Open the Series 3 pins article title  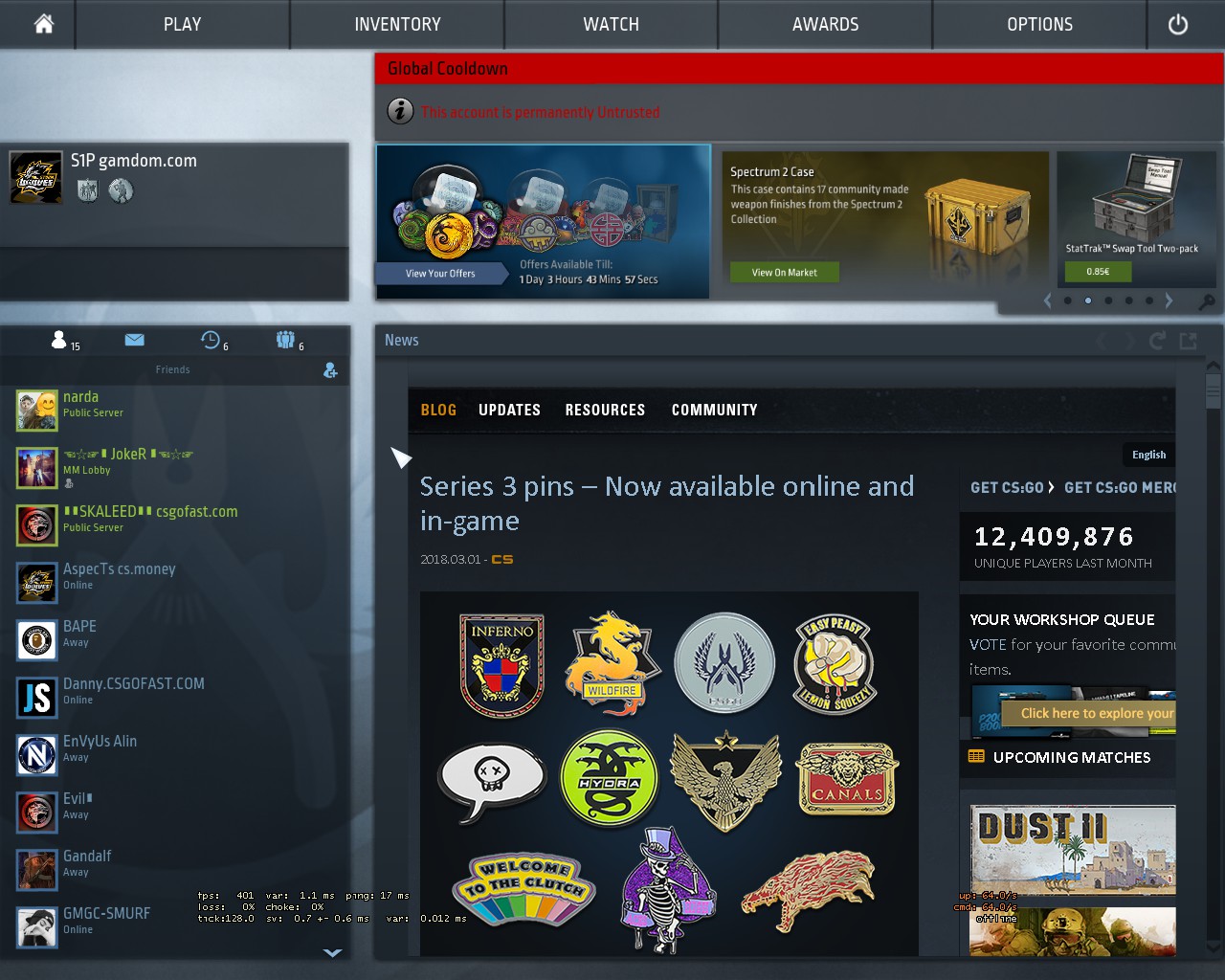pyautogui.click(x=667, y=503)
